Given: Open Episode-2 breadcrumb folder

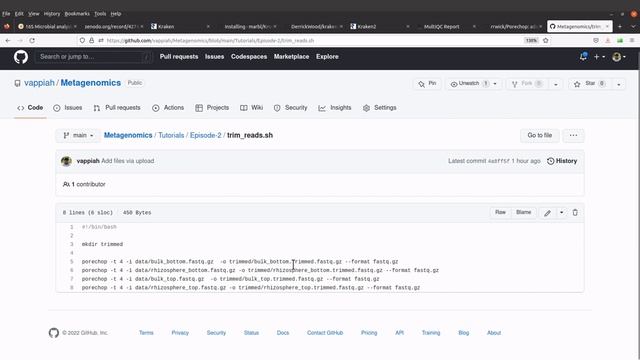Looking at the screenshot, I should [205, 136].
